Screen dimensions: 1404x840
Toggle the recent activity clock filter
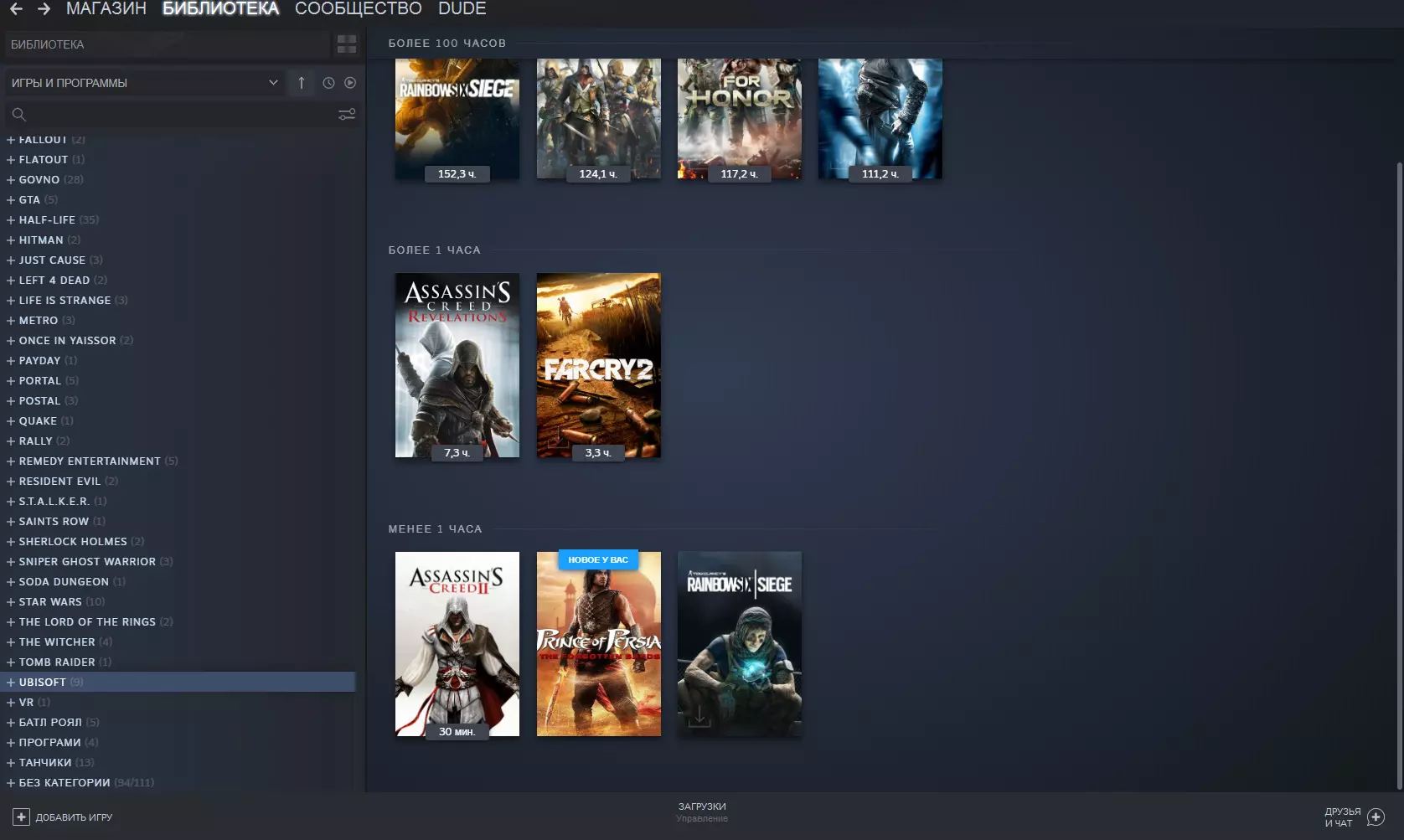pyautogui.click(x=328, y=83)
